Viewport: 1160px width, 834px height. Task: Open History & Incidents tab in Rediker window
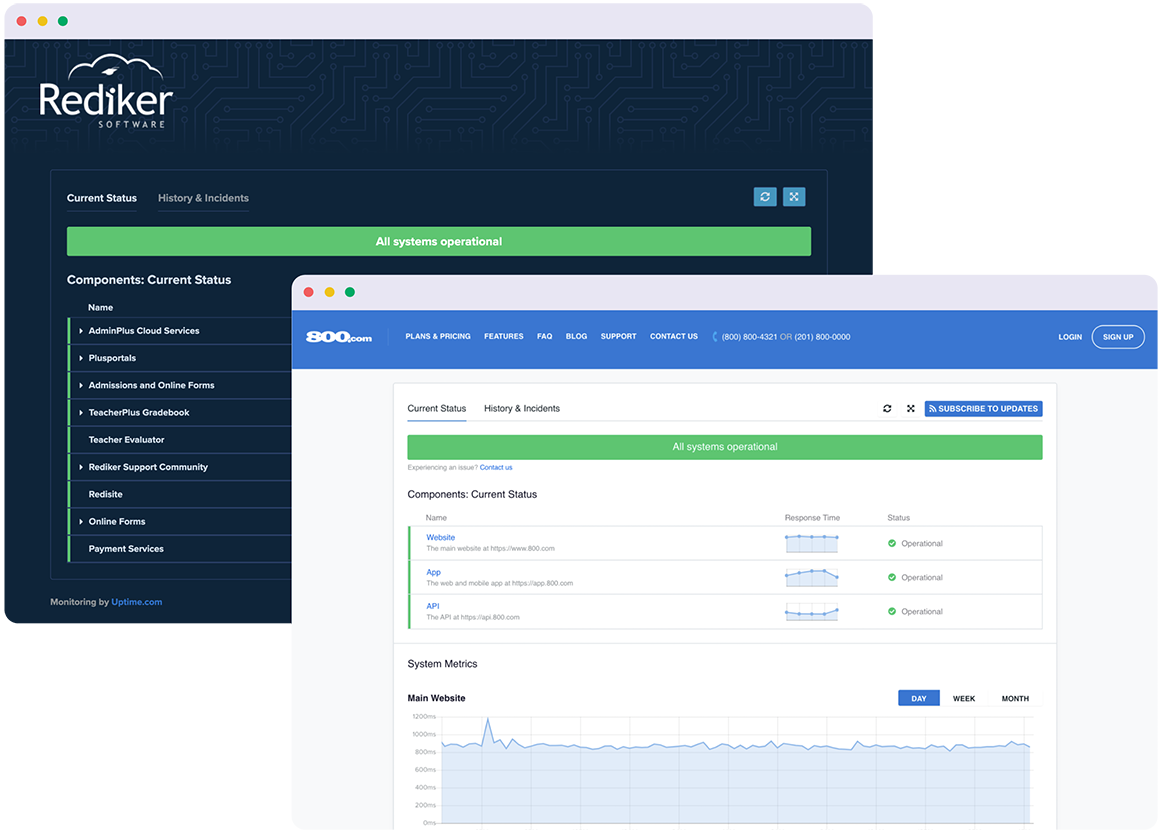(x=203, y=198)
